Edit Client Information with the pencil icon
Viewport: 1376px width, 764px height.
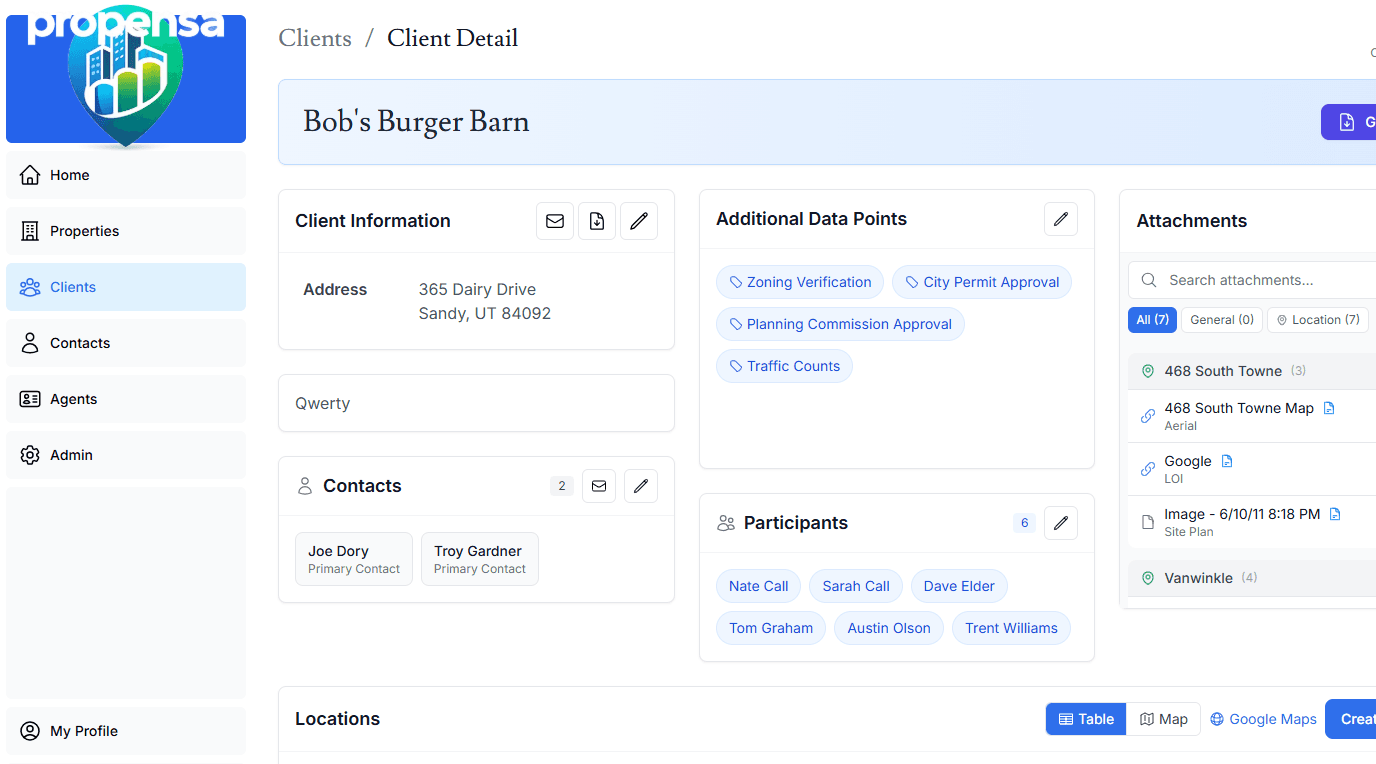pos(639,221)
